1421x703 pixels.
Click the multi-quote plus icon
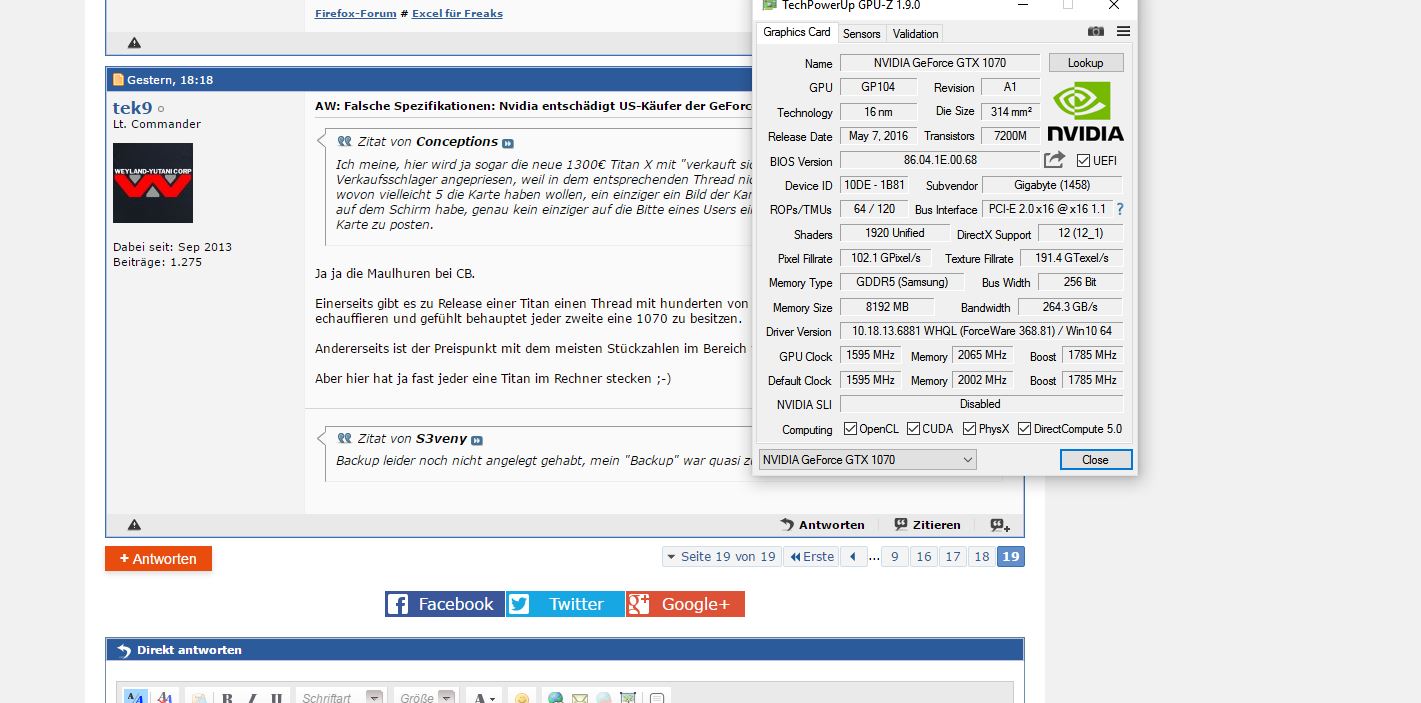(1000, 525)
